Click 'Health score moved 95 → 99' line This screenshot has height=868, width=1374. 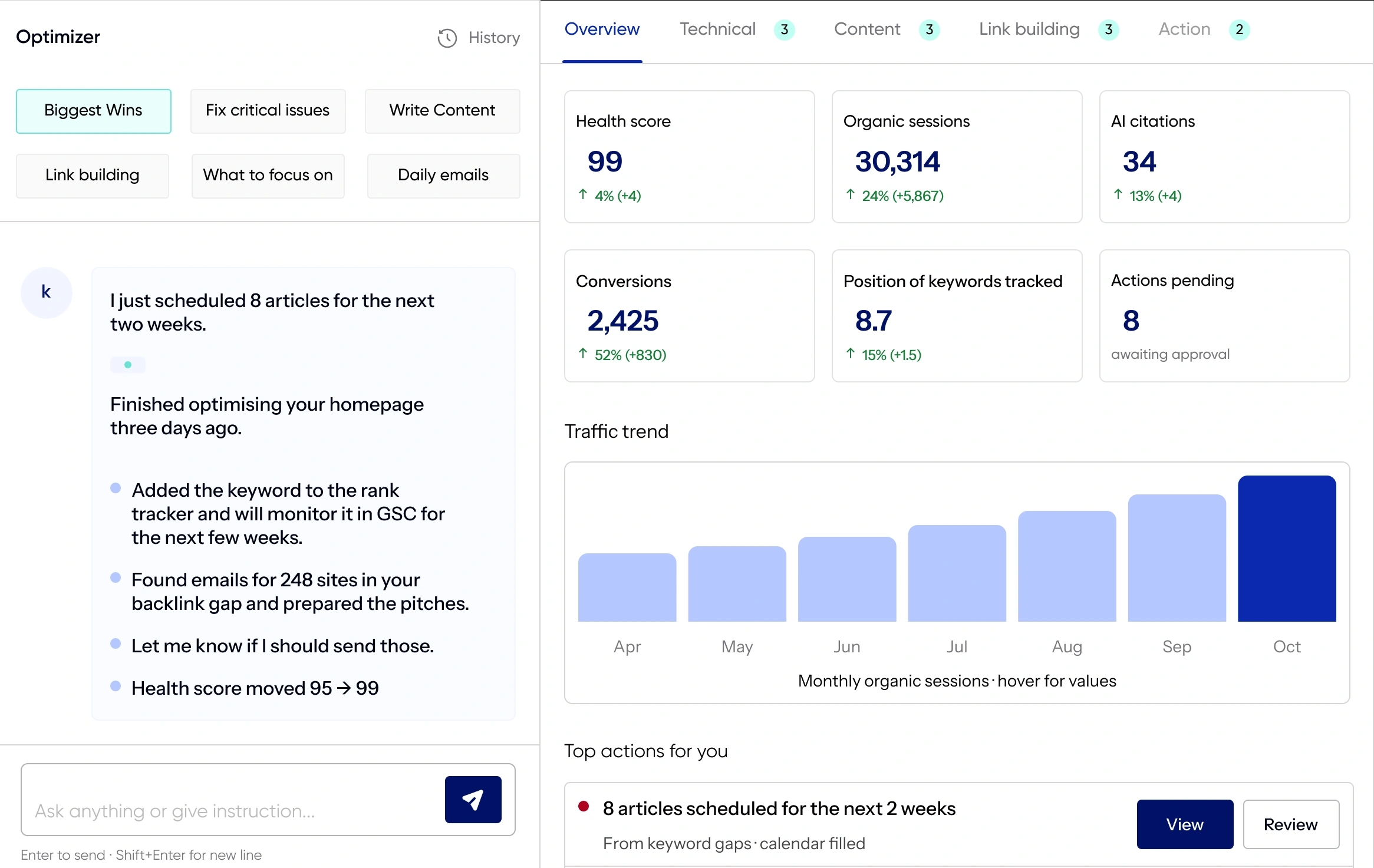click(x=255, y=688)
